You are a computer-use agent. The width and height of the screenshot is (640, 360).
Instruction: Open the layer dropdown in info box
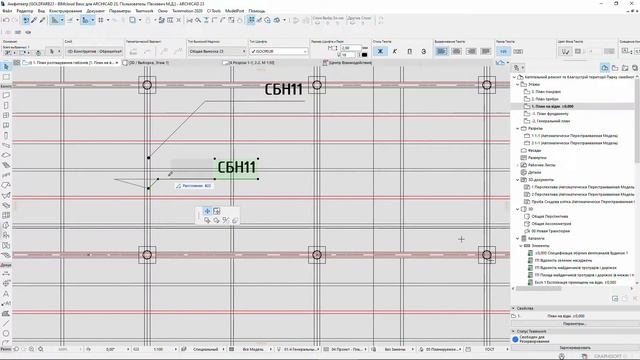click(94, 51)
